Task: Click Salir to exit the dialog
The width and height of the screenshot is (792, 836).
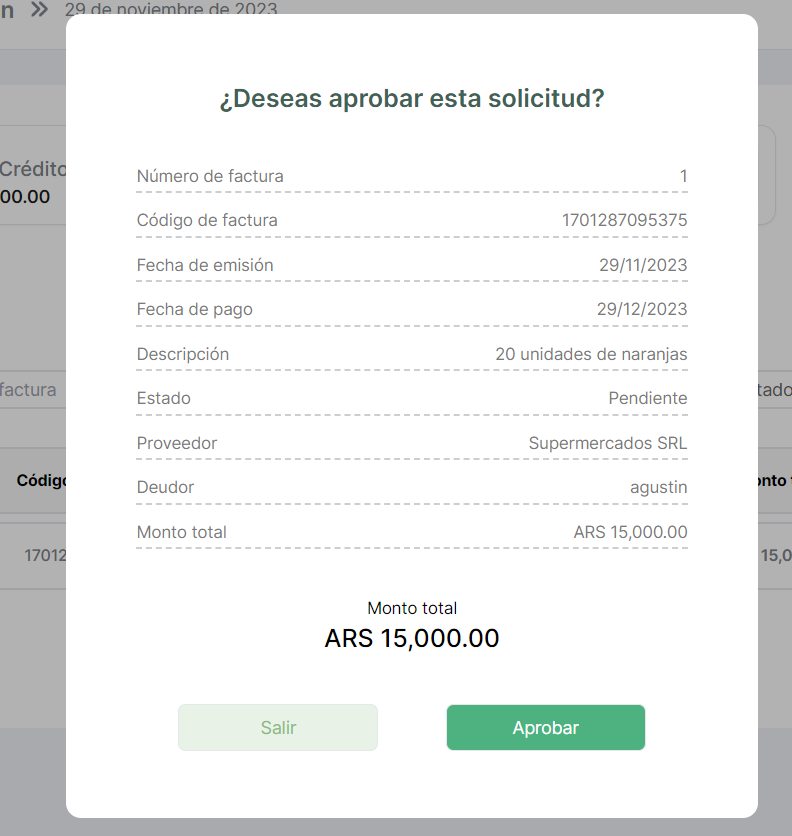Action: 278,728
